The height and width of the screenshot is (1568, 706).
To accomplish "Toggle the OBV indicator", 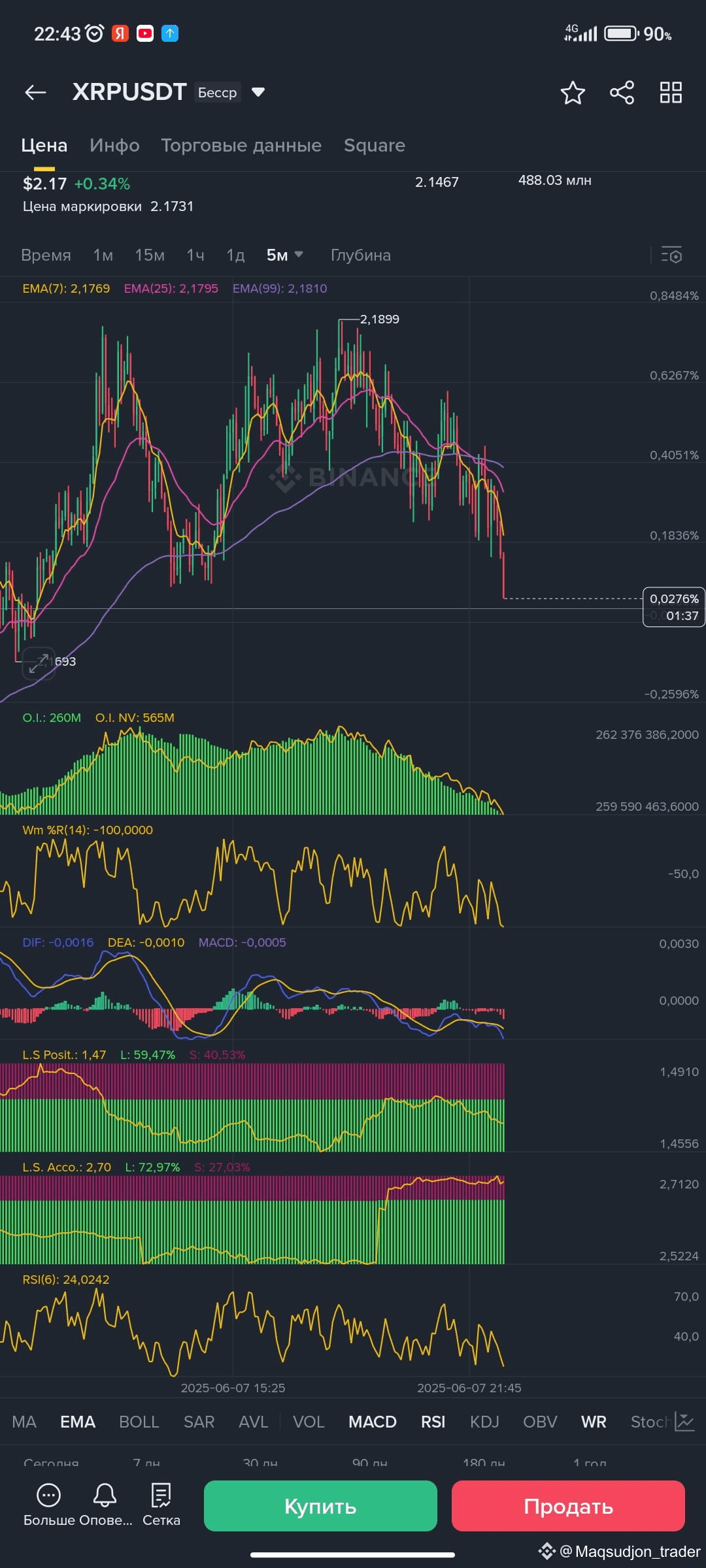I will pyautogui.click(x=540, y=1422).
